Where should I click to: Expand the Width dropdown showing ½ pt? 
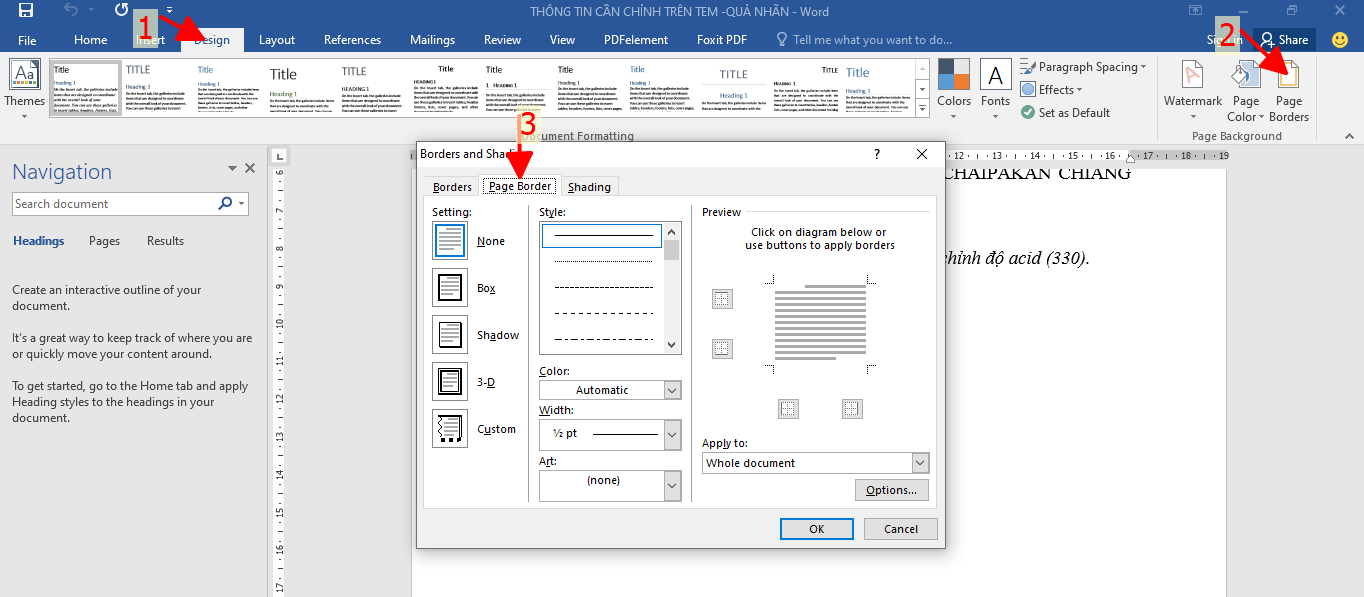pyautogui.click(x=673, y=434)
